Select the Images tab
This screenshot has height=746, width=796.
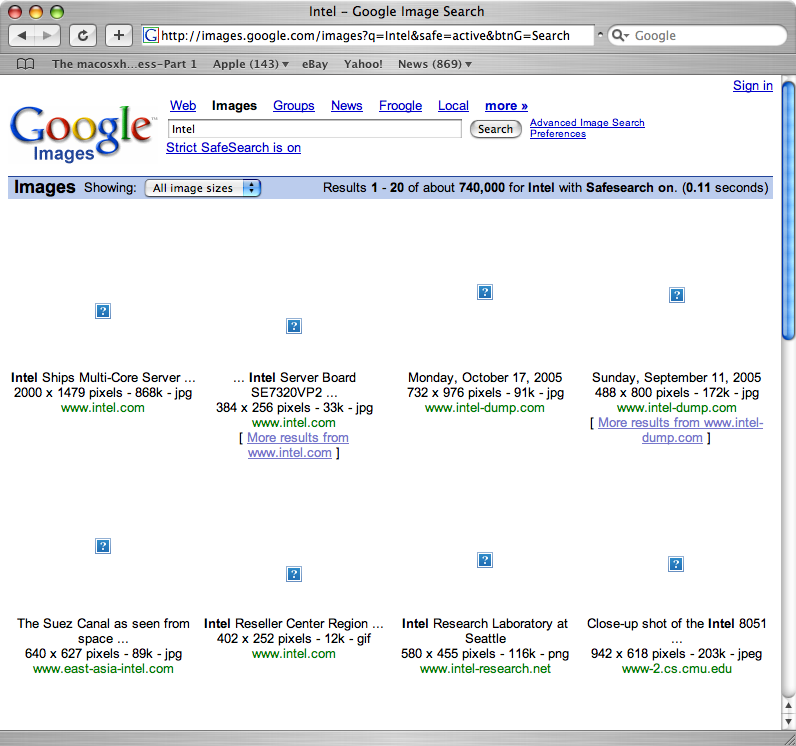pos(234,106)
